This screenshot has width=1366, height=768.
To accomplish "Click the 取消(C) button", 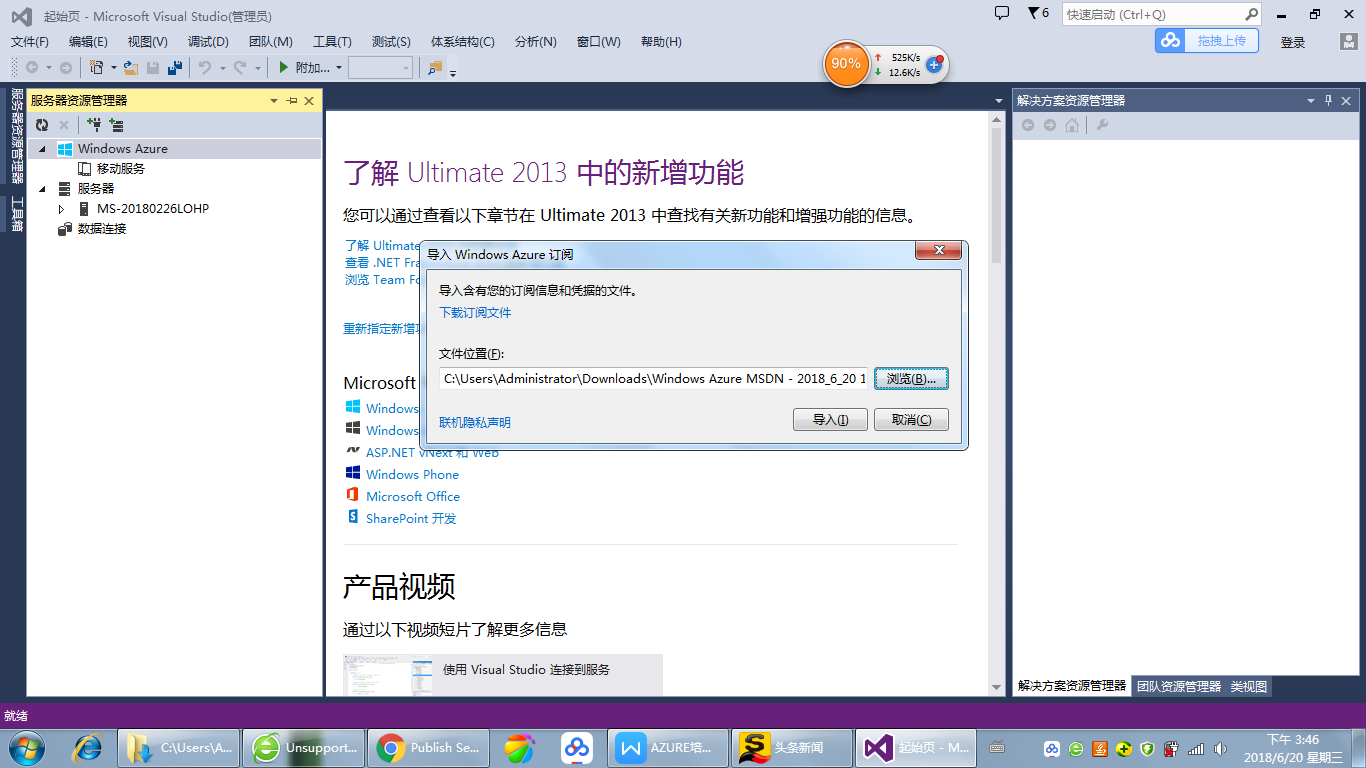I will coord(911,420).
